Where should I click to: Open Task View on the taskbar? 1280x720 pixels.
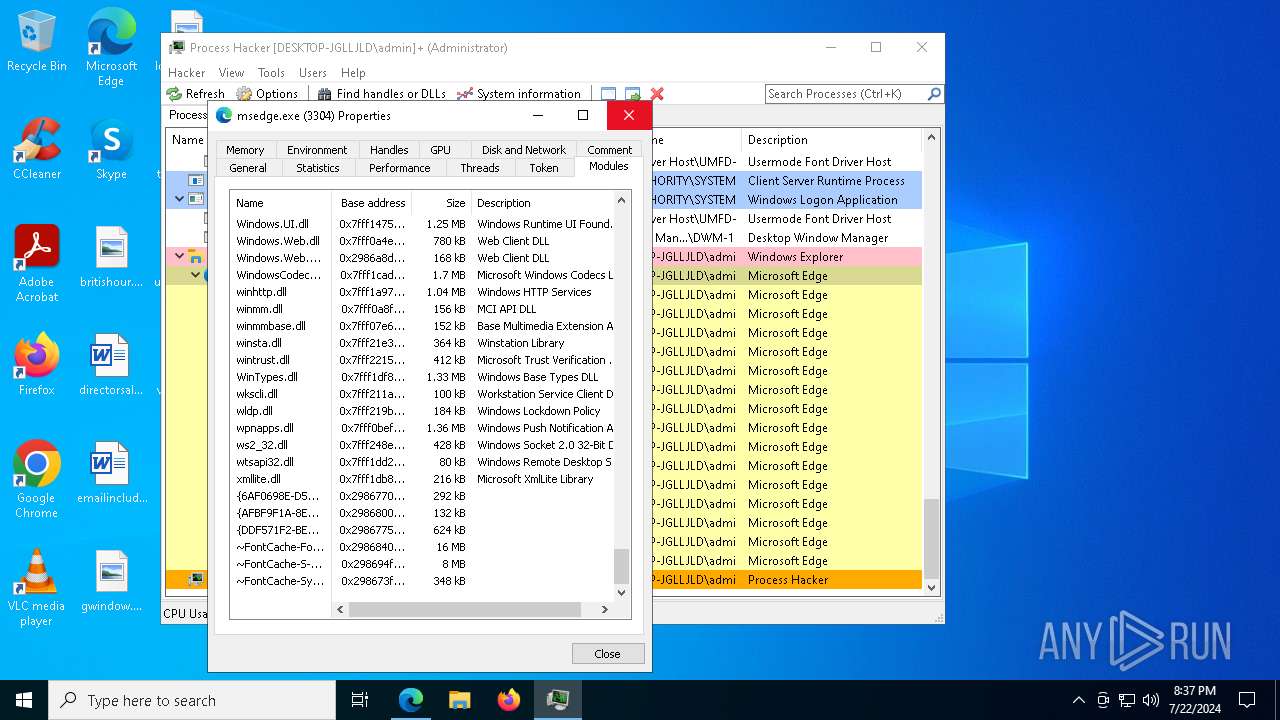click(360, 700)
